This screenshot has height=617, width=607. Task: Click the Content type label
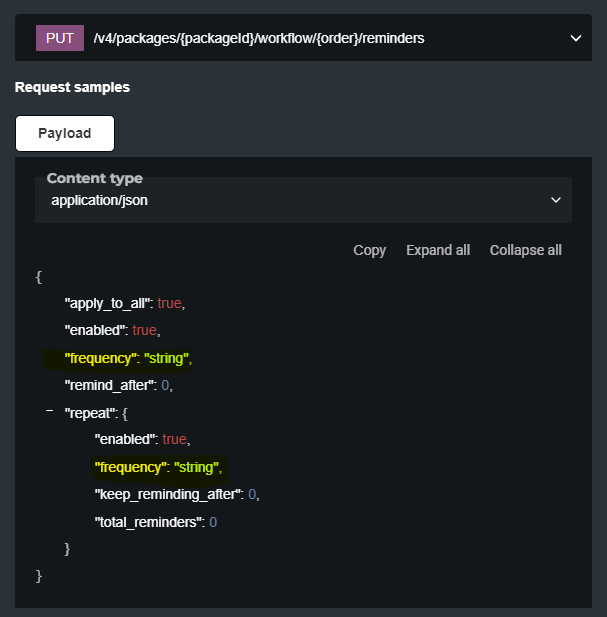pyautogui.click(x=95, y=178)
